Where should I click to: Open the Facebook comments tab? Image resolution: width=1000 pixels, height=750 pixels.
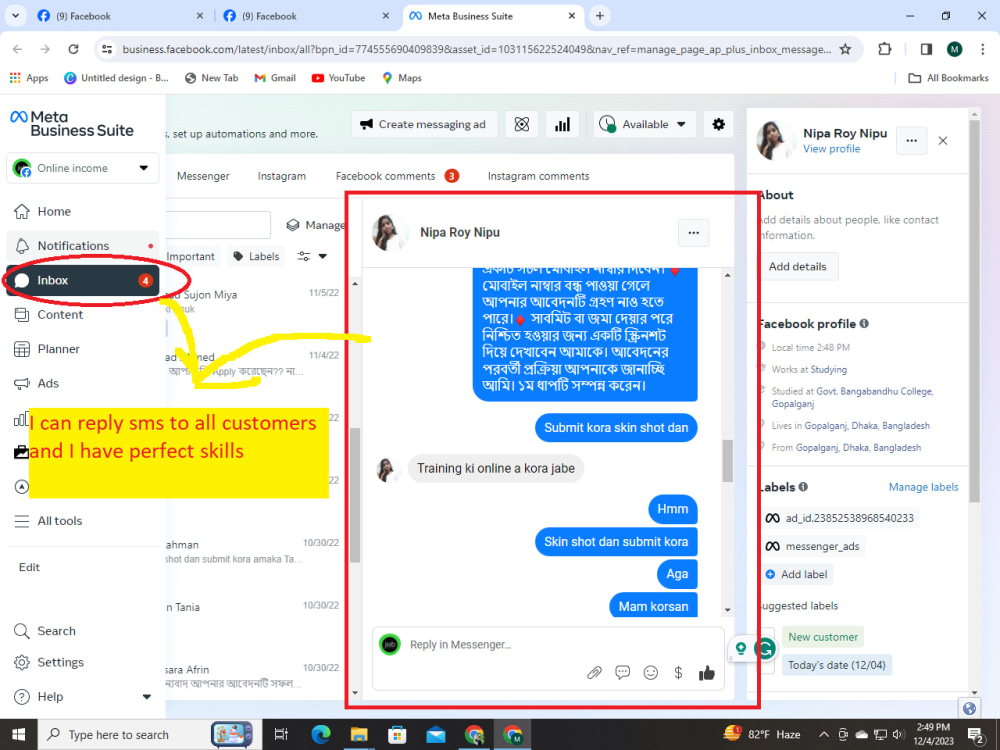click(397, 176)
